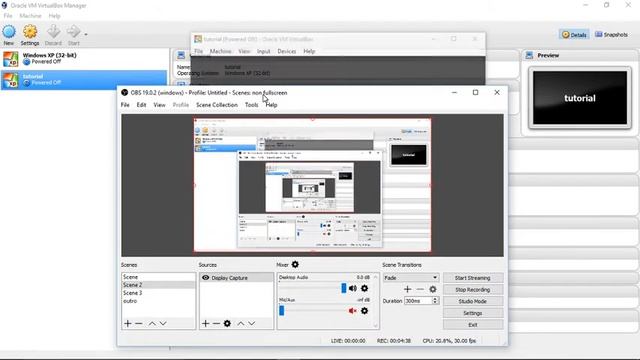Click the Stop Recording button
This screenshot has width=640, height=360.
[473, 289]
